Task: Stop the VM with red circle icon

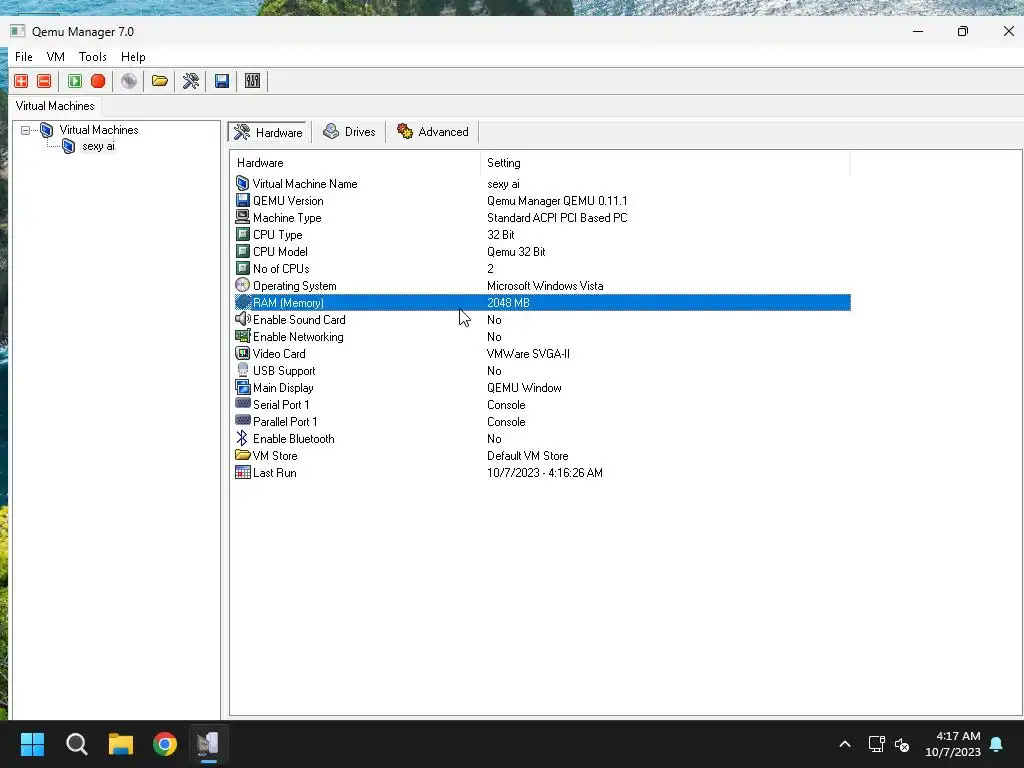Action: (98, 81)
